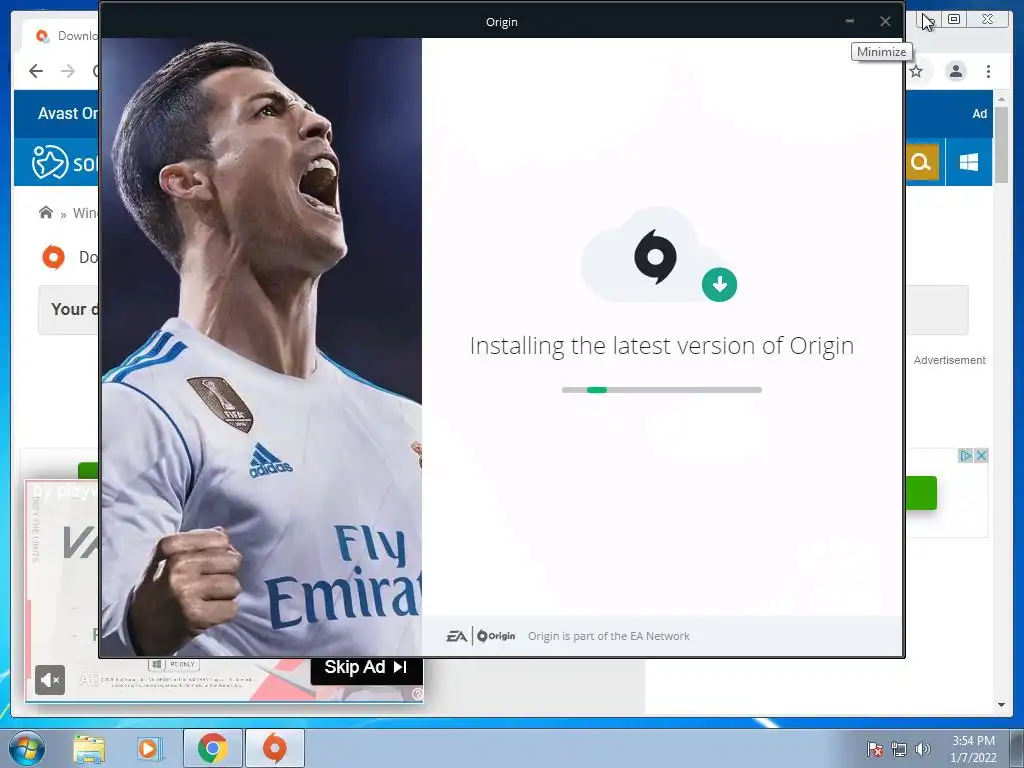Viewport: 1024px width, 768px height.
Task: Click the home breadcrumb icon
Action: pyautogui.click(x=46, y=212)
